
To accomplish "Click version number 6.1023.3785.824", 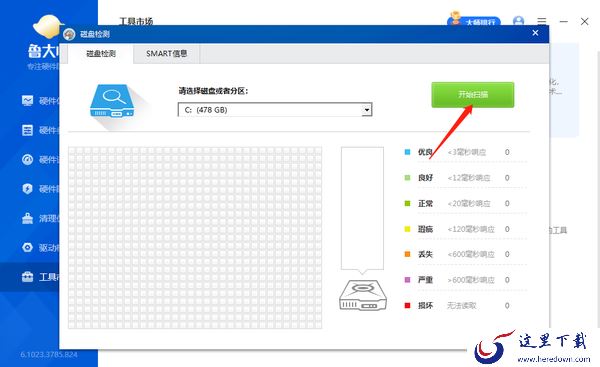I will pyautogui.click(x=49, y=355).
